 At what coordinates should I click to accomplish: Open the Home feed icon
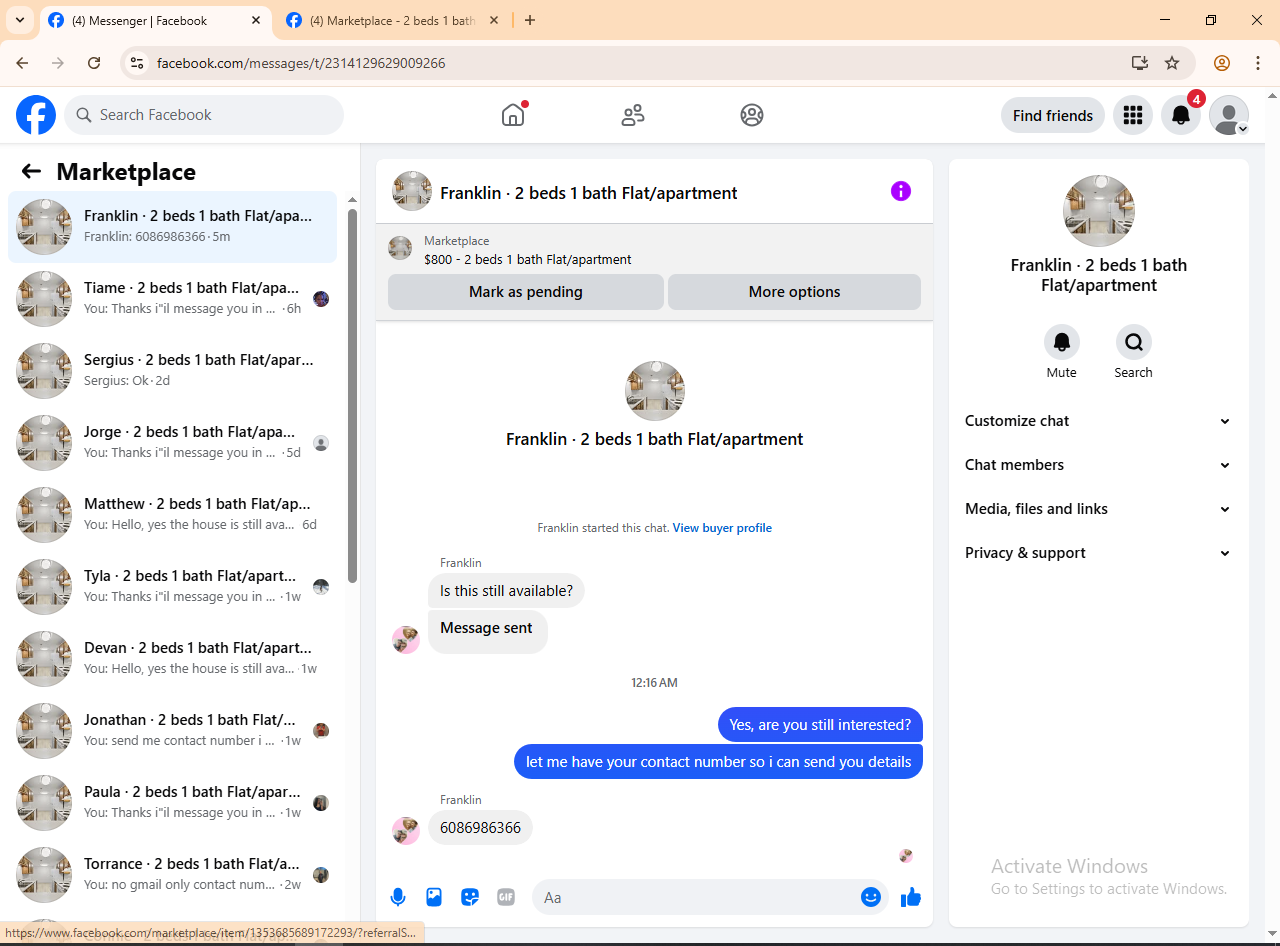point(513,115)
